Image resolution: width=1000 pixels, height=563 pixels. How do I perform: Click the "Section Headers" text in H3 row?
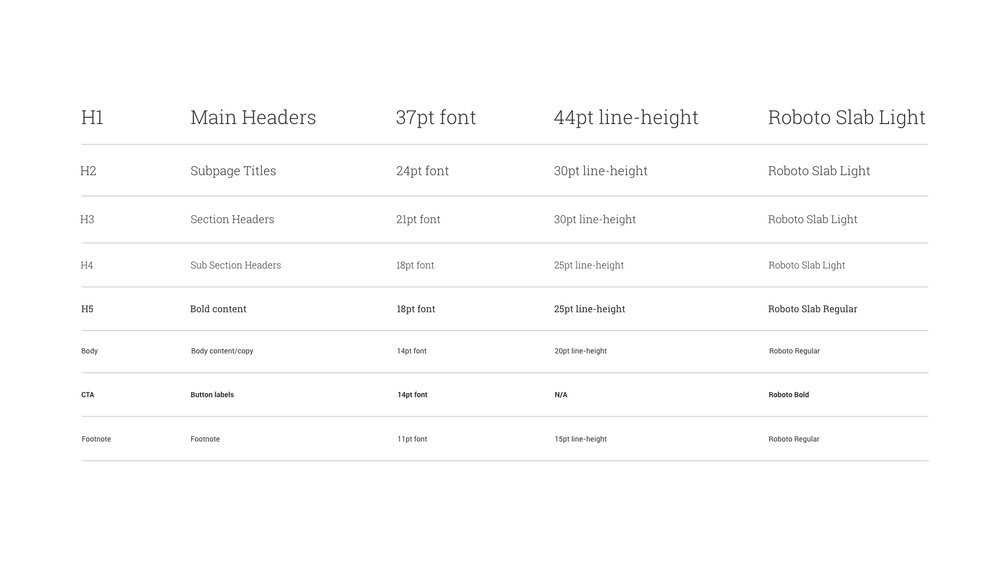tap(232, 219)
